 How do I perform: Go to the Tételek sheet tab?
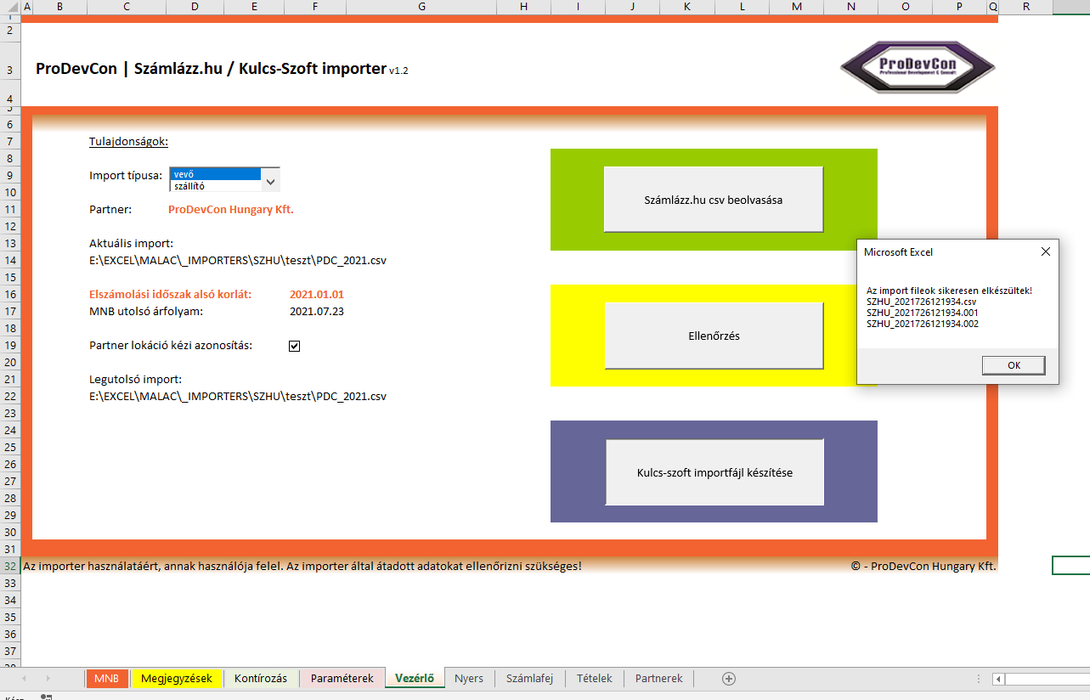[594, 678]
